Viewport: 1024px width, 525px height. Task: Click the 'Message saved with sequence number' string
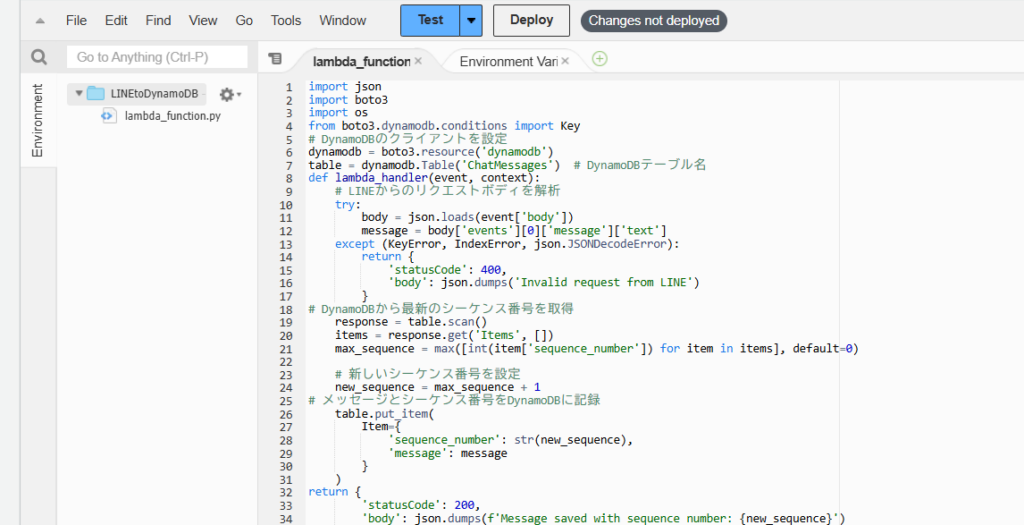coord(662,518)
